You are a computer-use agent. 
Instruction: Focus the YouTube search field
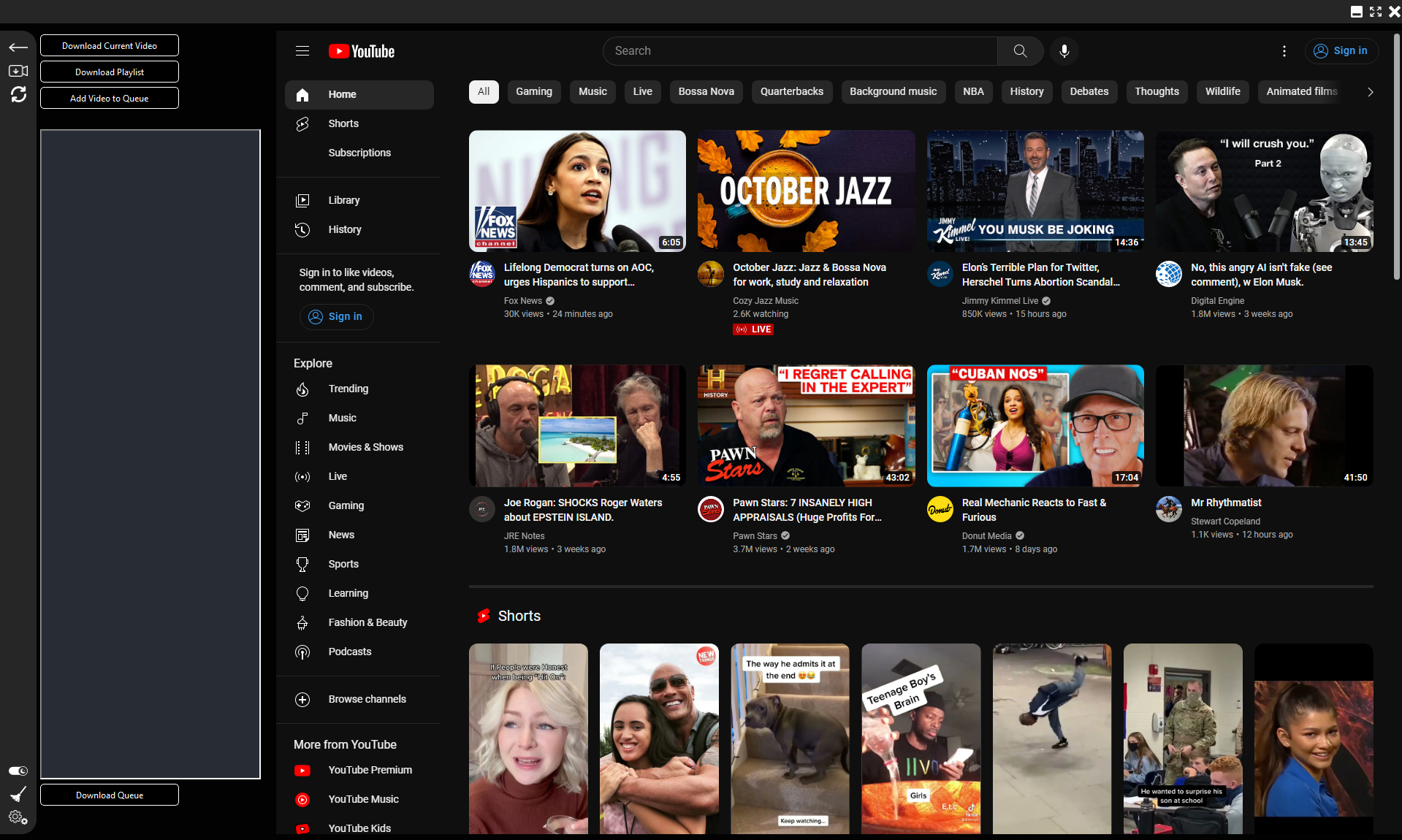800,51
